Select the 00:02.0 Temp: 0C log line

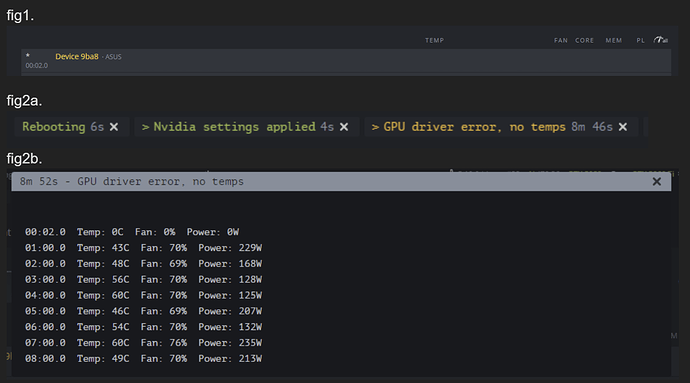click(132, 232)
